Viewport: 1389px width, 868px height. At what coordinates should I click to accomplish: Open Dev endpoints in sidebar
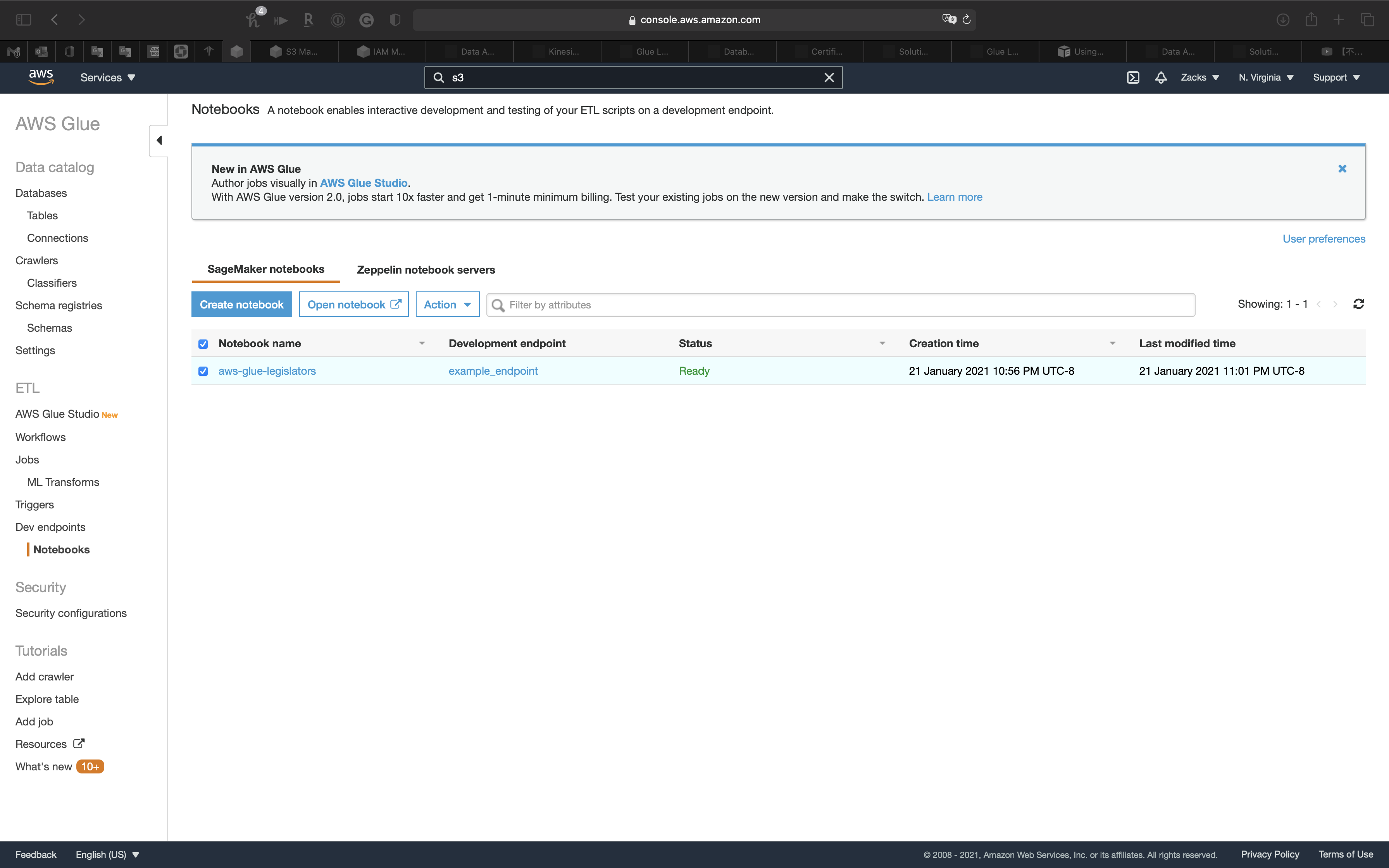[50, 527]
